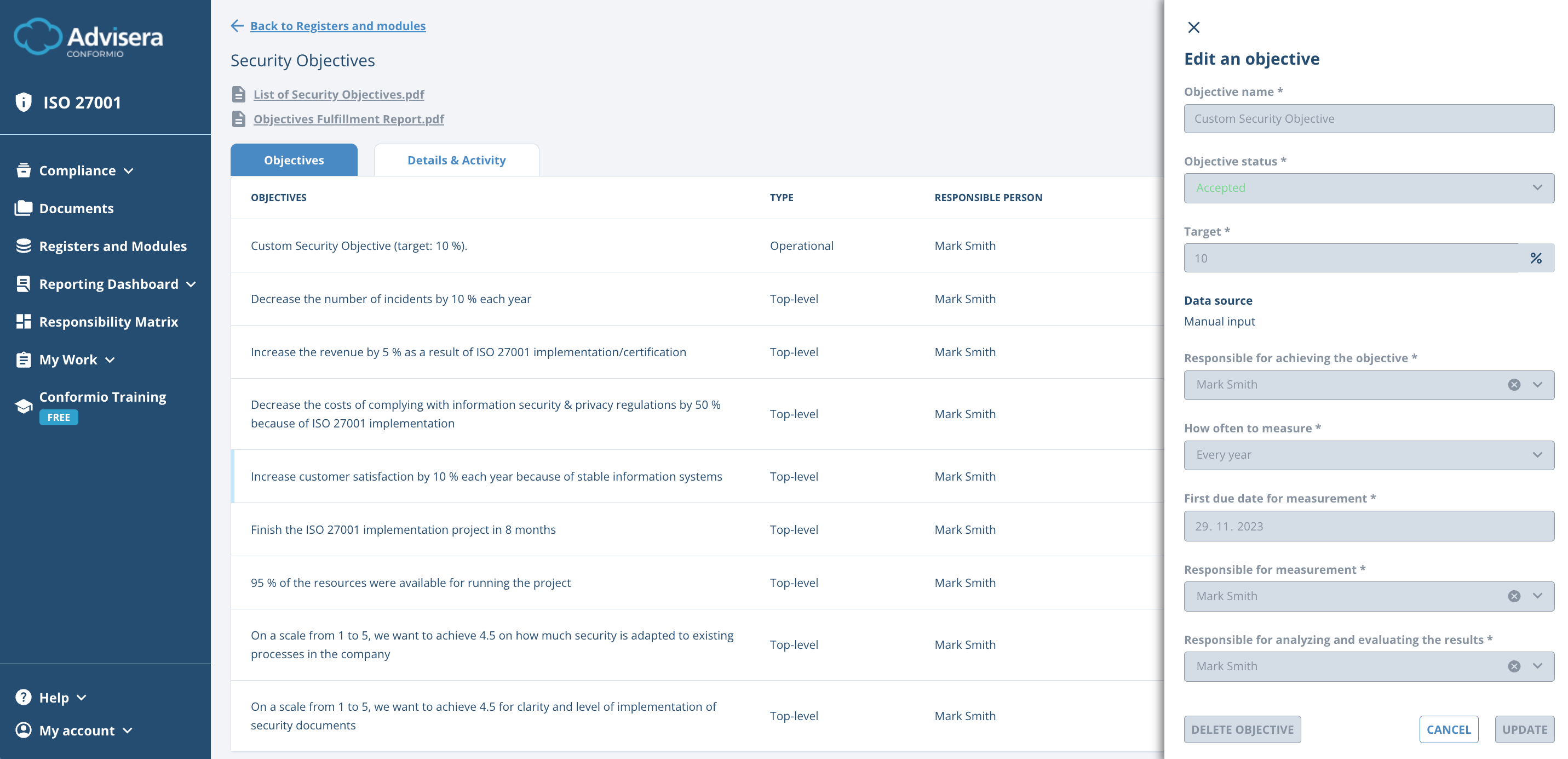Open My Work using its clipboard icon
1568x759 pixels.
coord(23,359)
